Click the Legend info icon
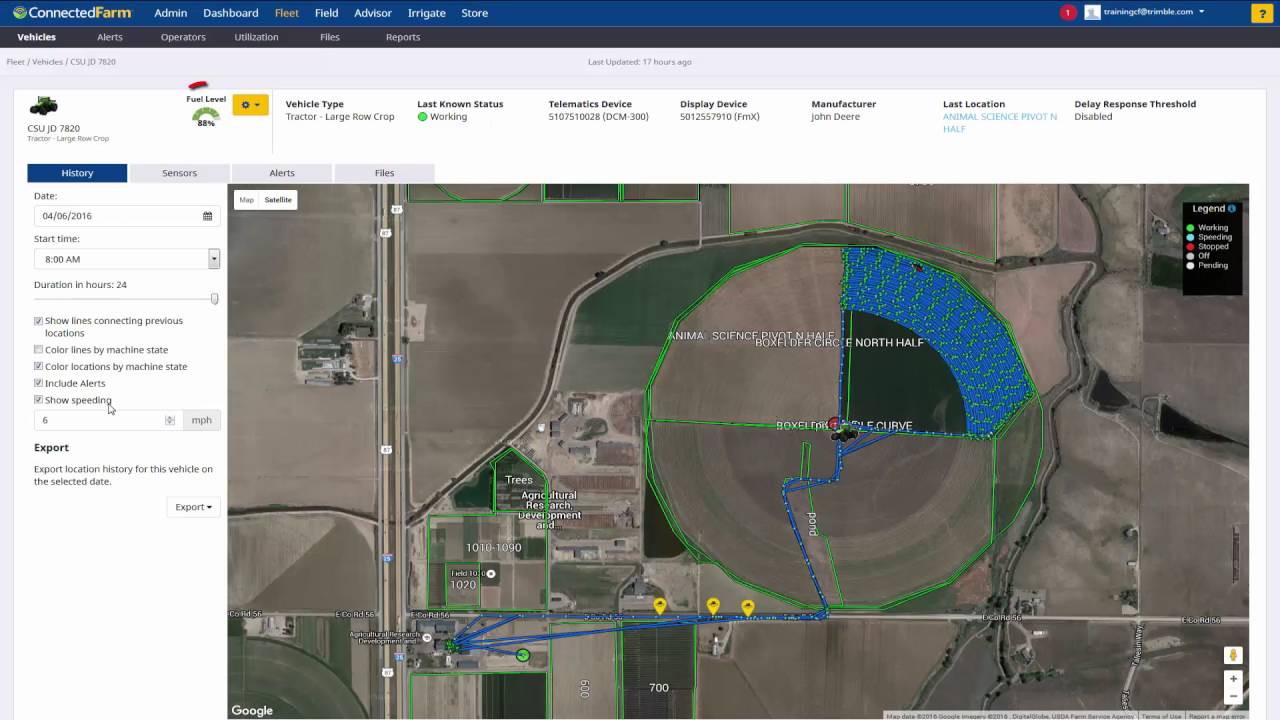 point(1232,209)
